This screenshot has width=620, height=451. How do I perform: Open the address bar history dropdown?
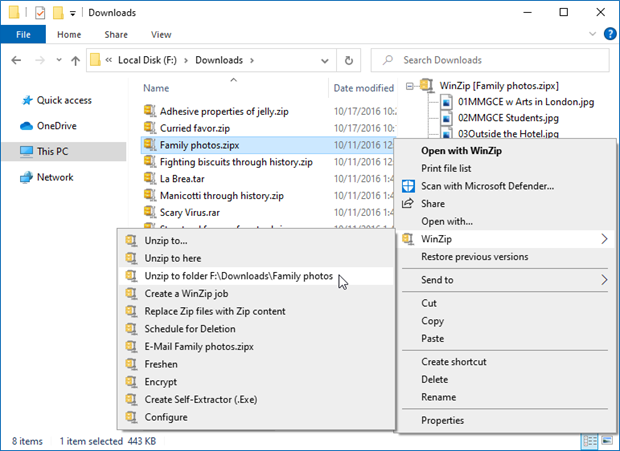point(325,61)
